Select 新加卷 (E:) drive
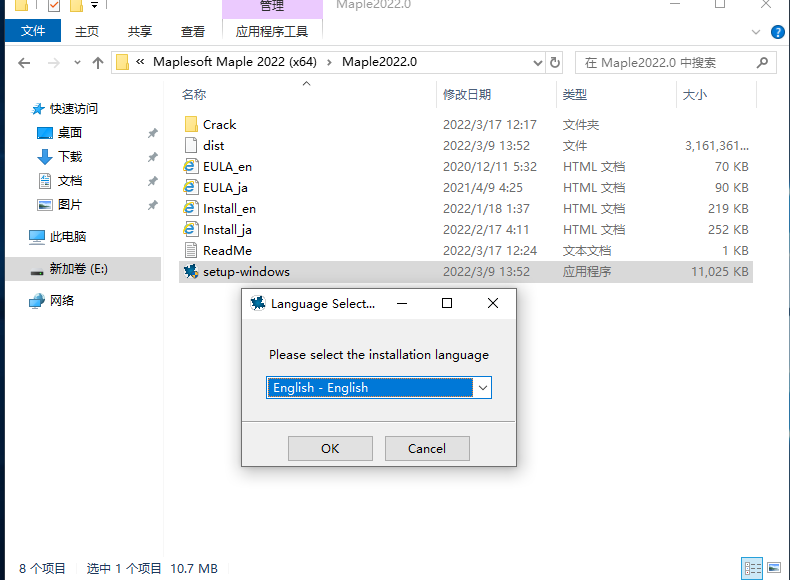This screenshot has height=580, width=790. (78, 269)
